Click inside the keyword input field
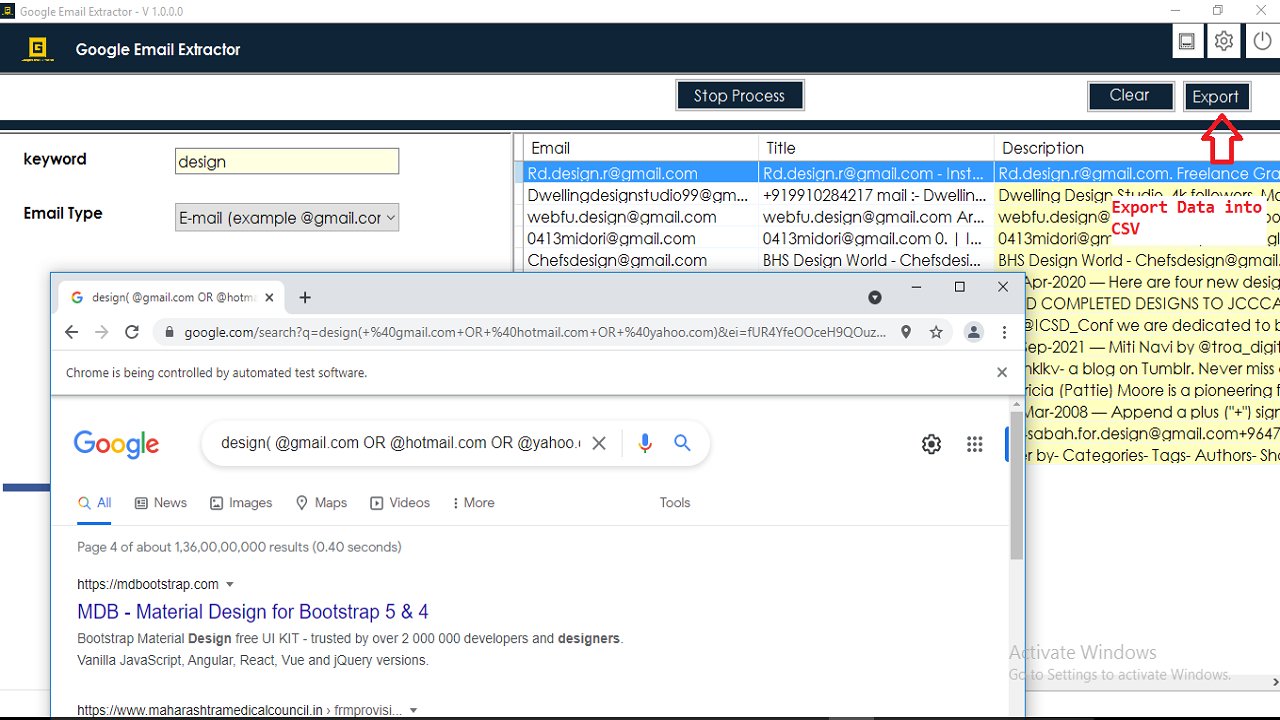 tap(287, 161)
